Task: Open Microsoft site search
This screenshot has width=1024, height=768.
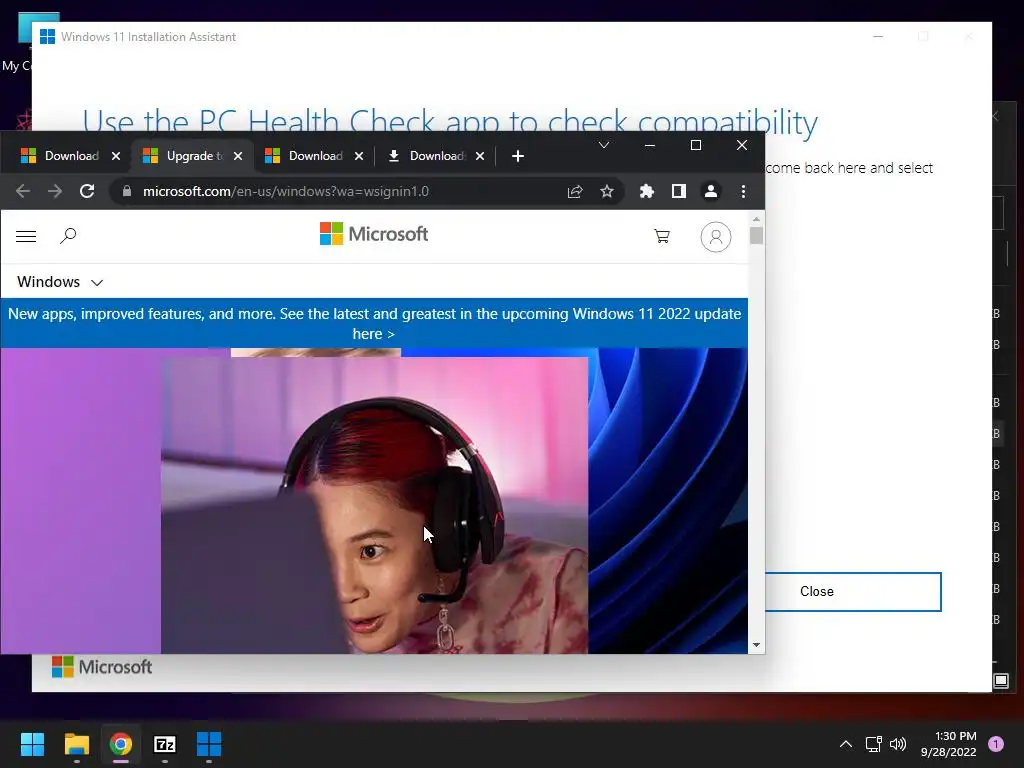Action: (68, 236)
